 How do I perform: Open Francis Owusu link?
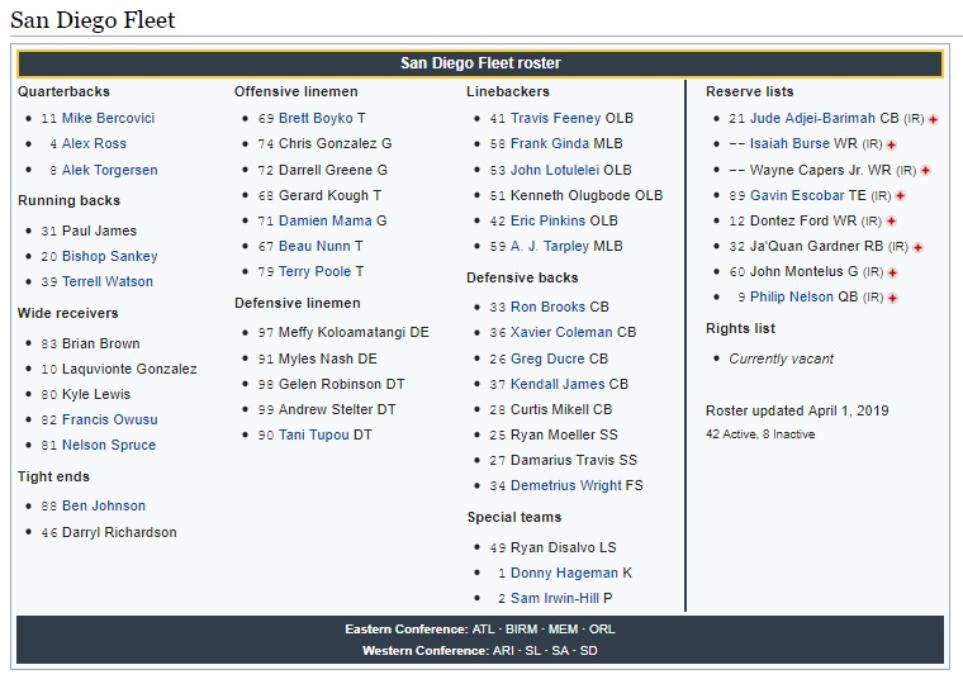(109, 420)
